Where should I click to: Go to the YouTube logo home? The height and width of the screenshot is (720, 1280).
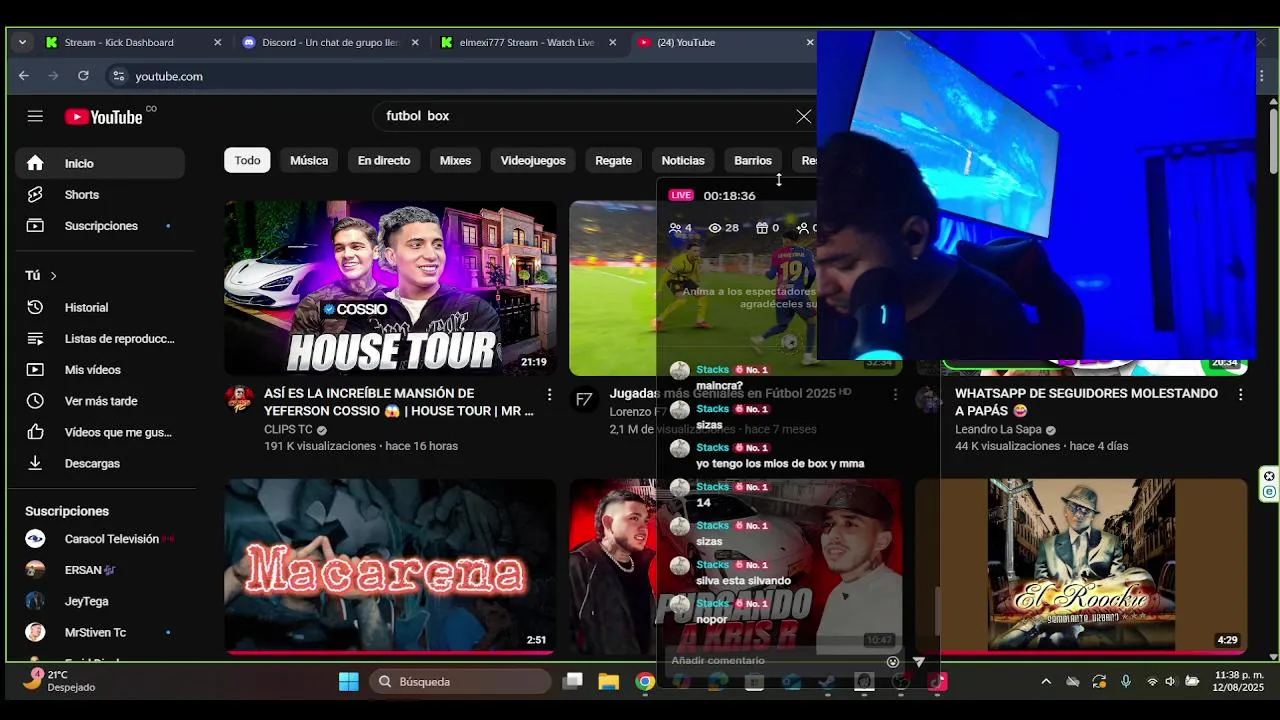pos(104,117)
